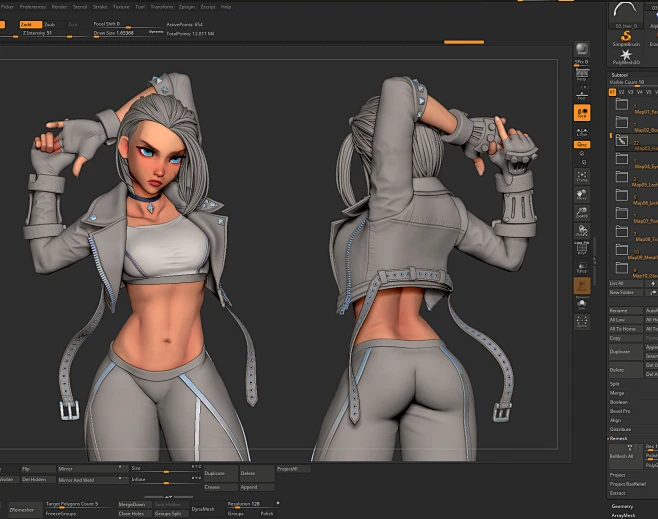This screenshot has width=658, height=519.
Task: Collapse the Subtool palette header
Action: click(x=619, y=75)
